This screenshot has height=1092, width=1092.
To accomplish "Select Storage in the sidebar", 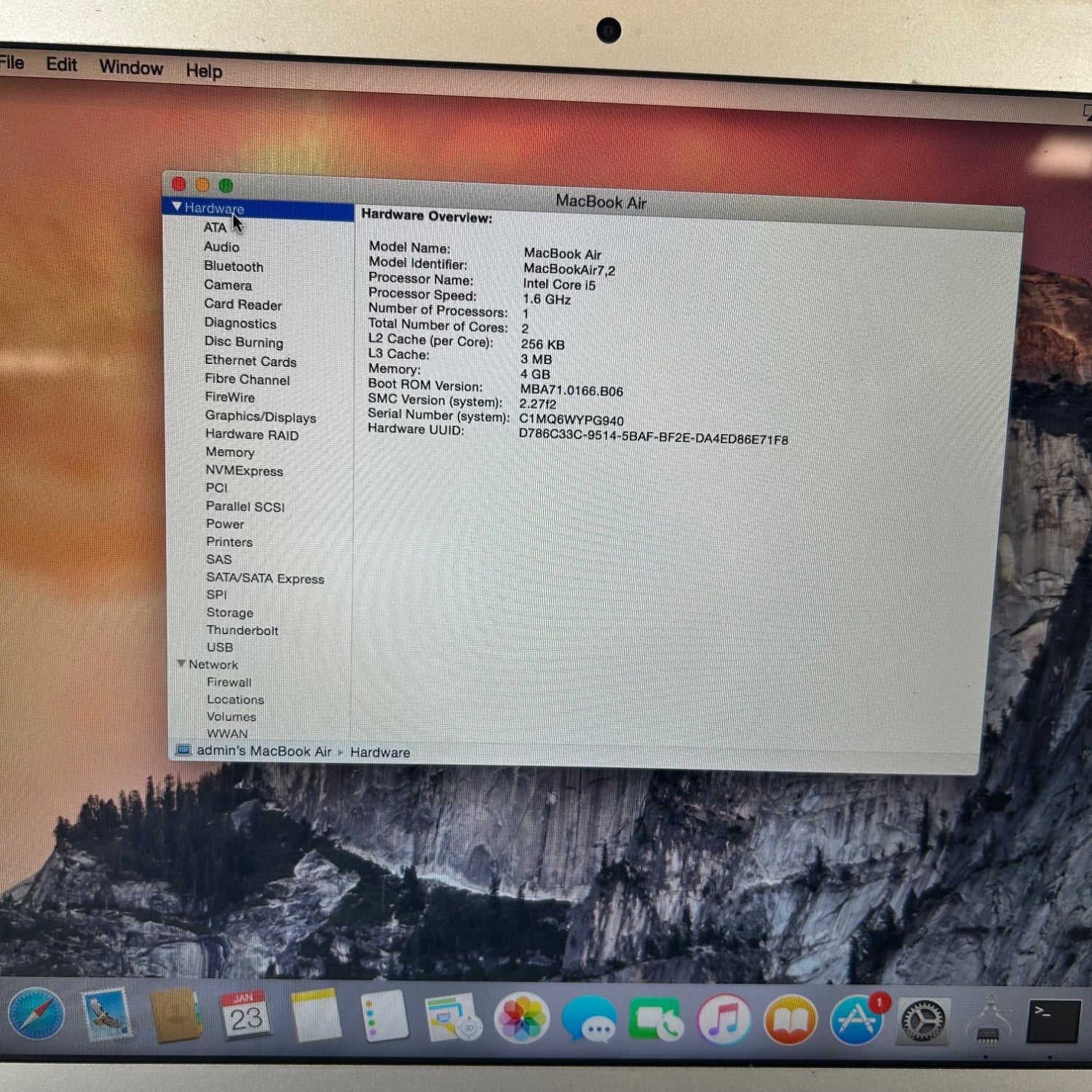I will (230, 613).
